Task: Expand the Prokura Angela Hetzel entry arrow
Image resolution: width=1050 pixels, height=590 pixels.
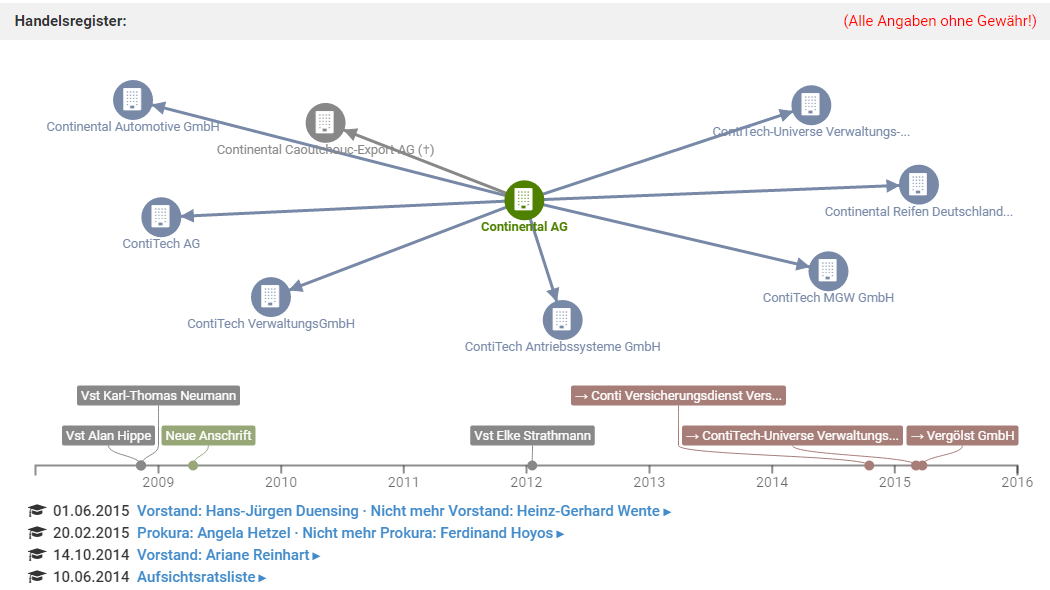Action: [x=561, y=534]
